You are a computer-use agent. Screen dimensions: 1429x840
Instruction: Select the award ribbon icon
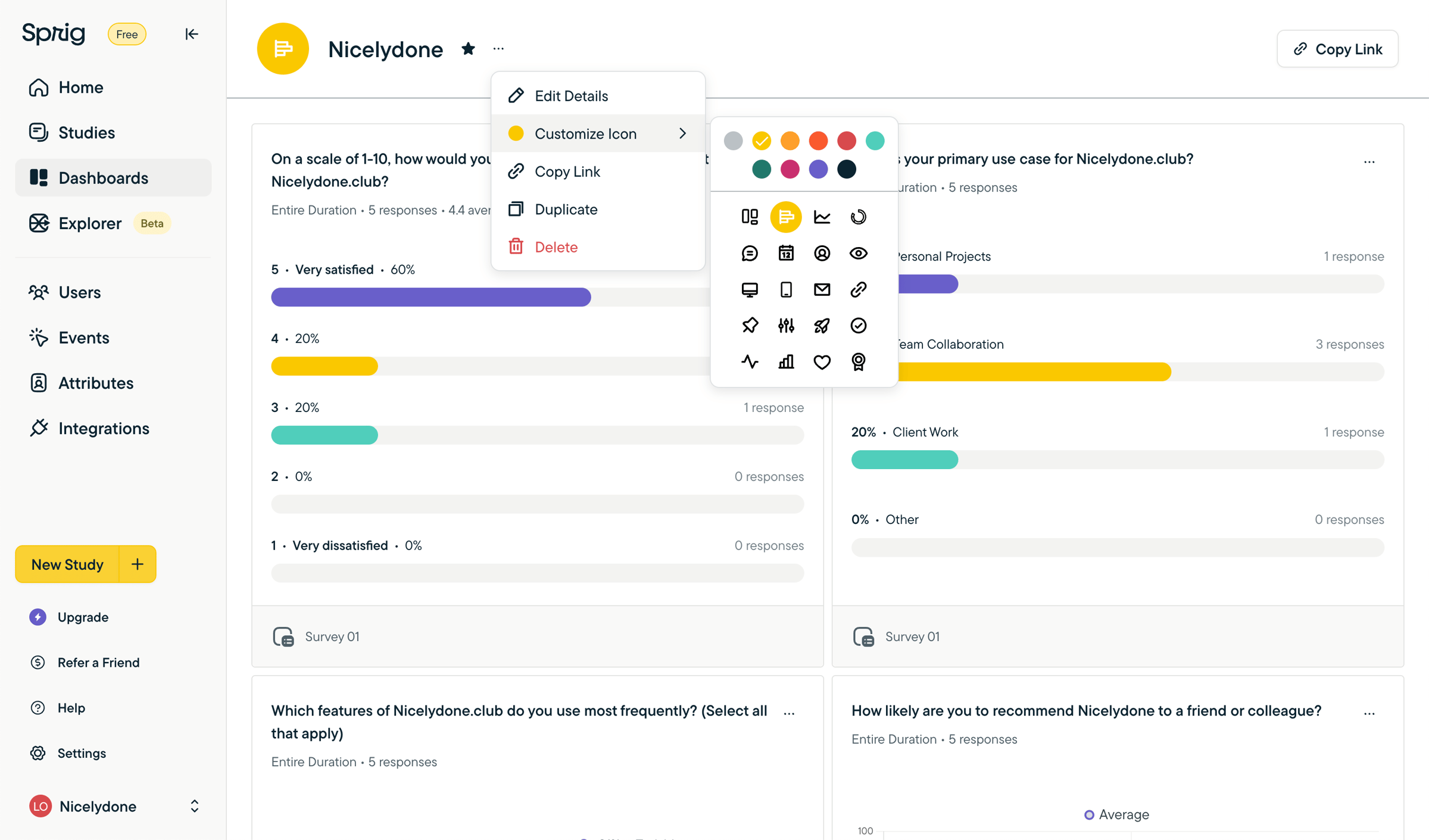pyautogui.click(x=858, y=362)
